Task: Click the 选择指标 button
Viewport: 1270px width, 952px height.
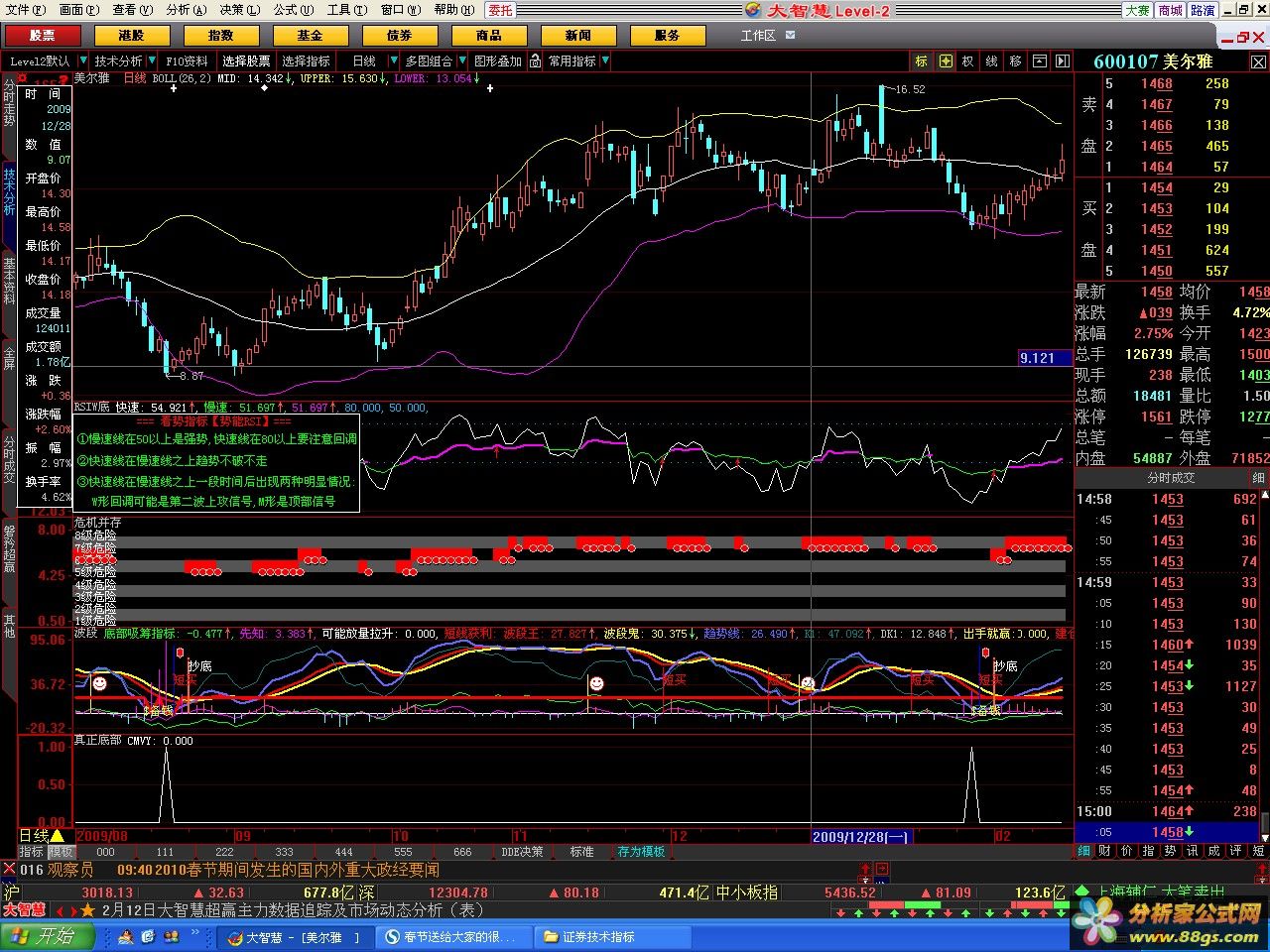Action: click(x=306, y=61)
